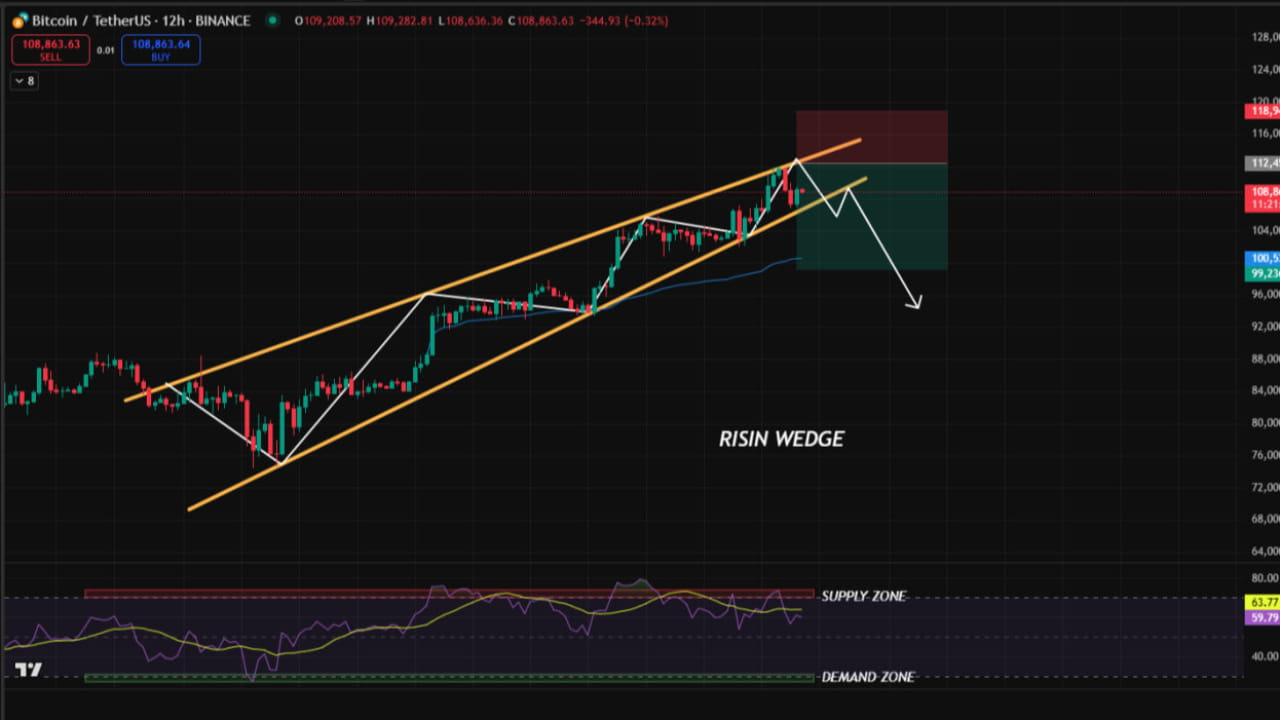
Task: Click the 124,00 price axis label
Action: tap(1265, 69)
